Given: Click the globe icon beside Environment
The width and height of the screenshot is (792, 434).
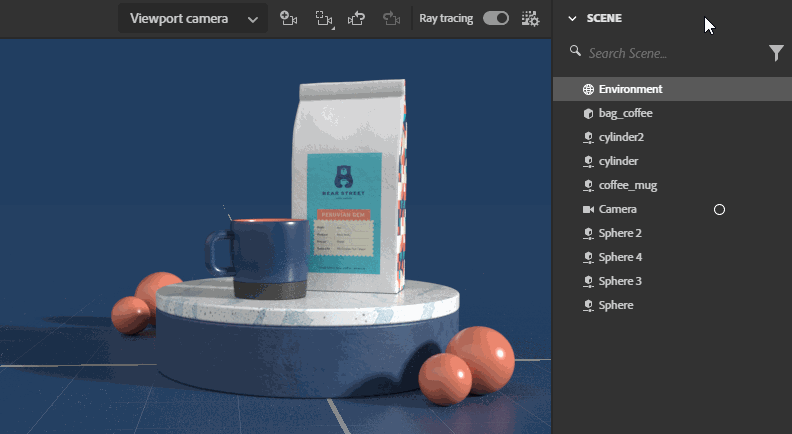Looking at the screenshot, I should coord(588,89).
